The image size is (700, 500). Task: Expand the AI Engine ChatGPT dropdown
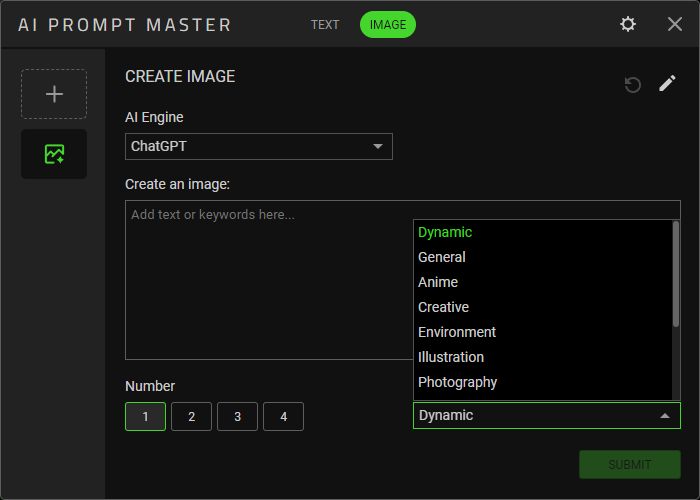tap(259, 146)
